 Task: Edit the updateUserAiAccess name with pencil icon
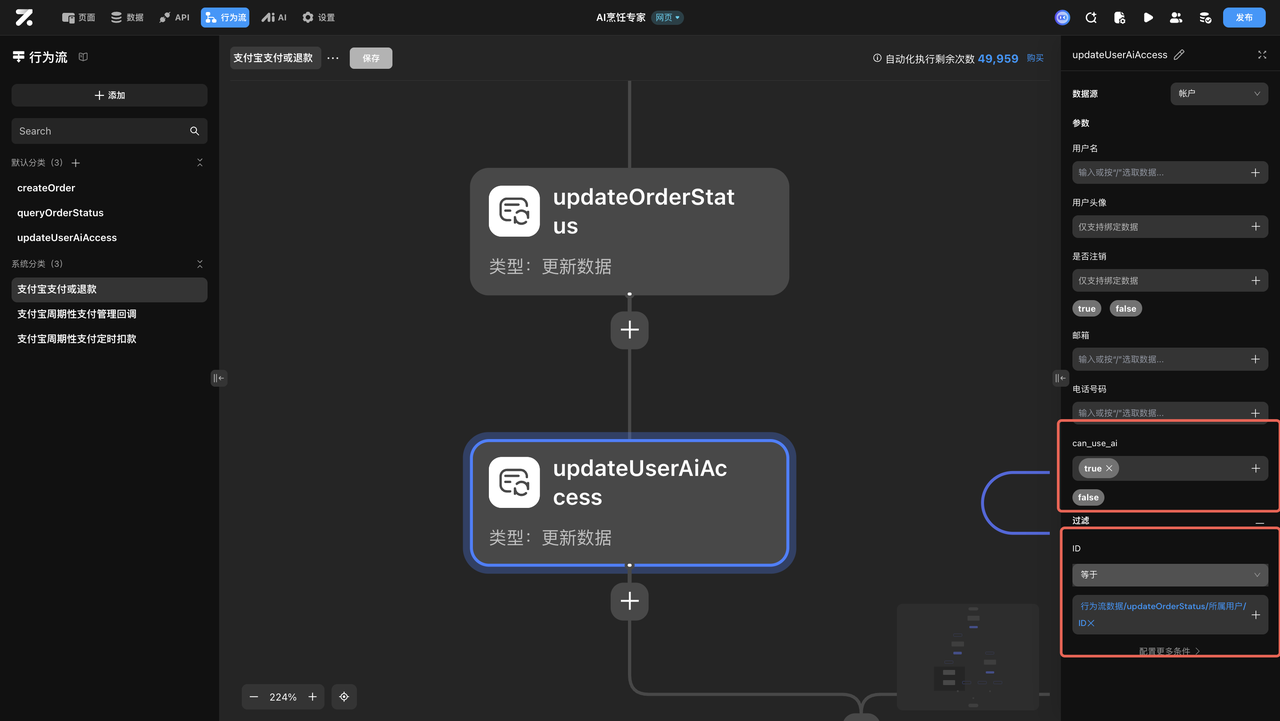point(1179,55)
